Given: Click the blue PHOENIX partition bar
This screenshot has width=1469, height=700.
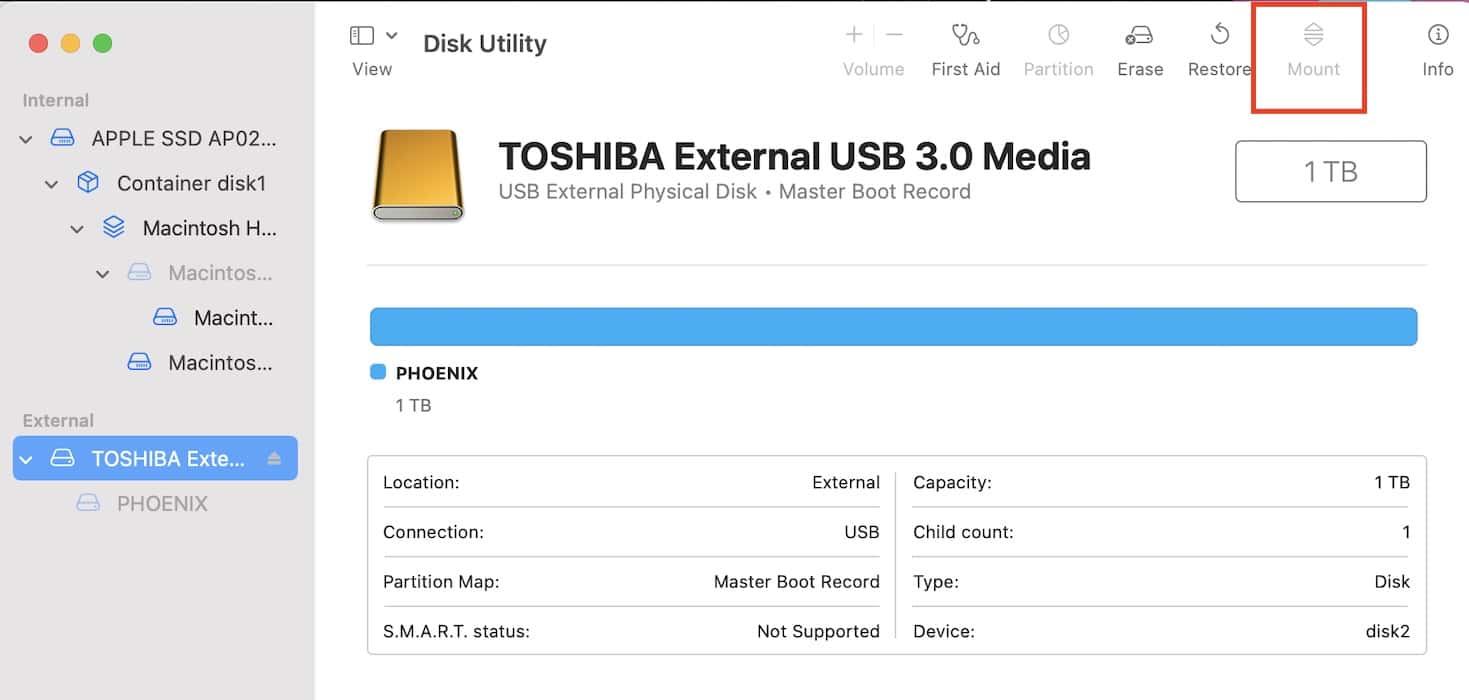Looking at the screenshot, I should click(893, 327).
